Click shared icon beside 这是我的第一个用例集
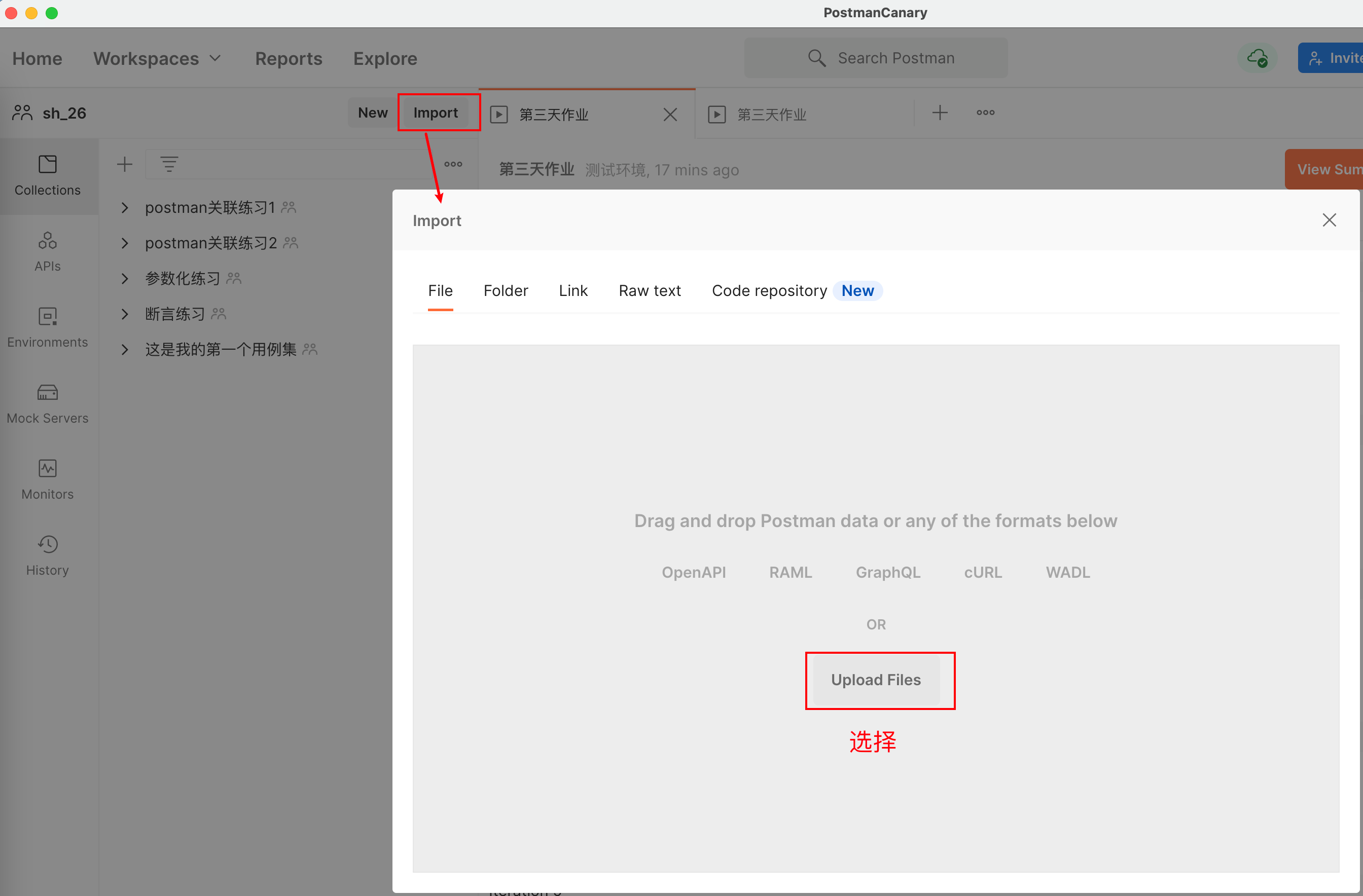The width and height of the screenshot is (1363, 896). pos(310,349)
